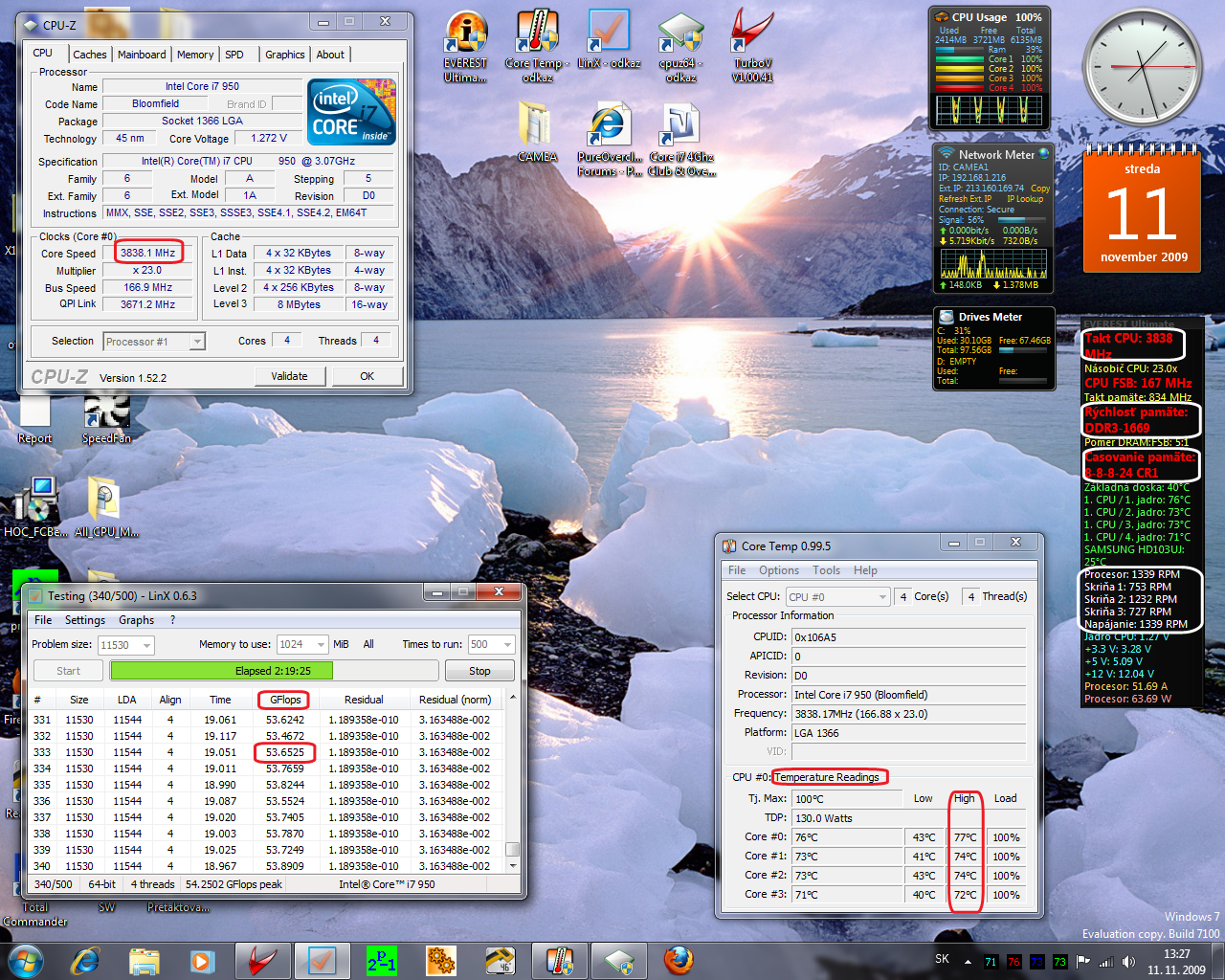1225x980 pixels.
Task: Click Core #0 high temperature 77°C value
Action: coord(965,837)
